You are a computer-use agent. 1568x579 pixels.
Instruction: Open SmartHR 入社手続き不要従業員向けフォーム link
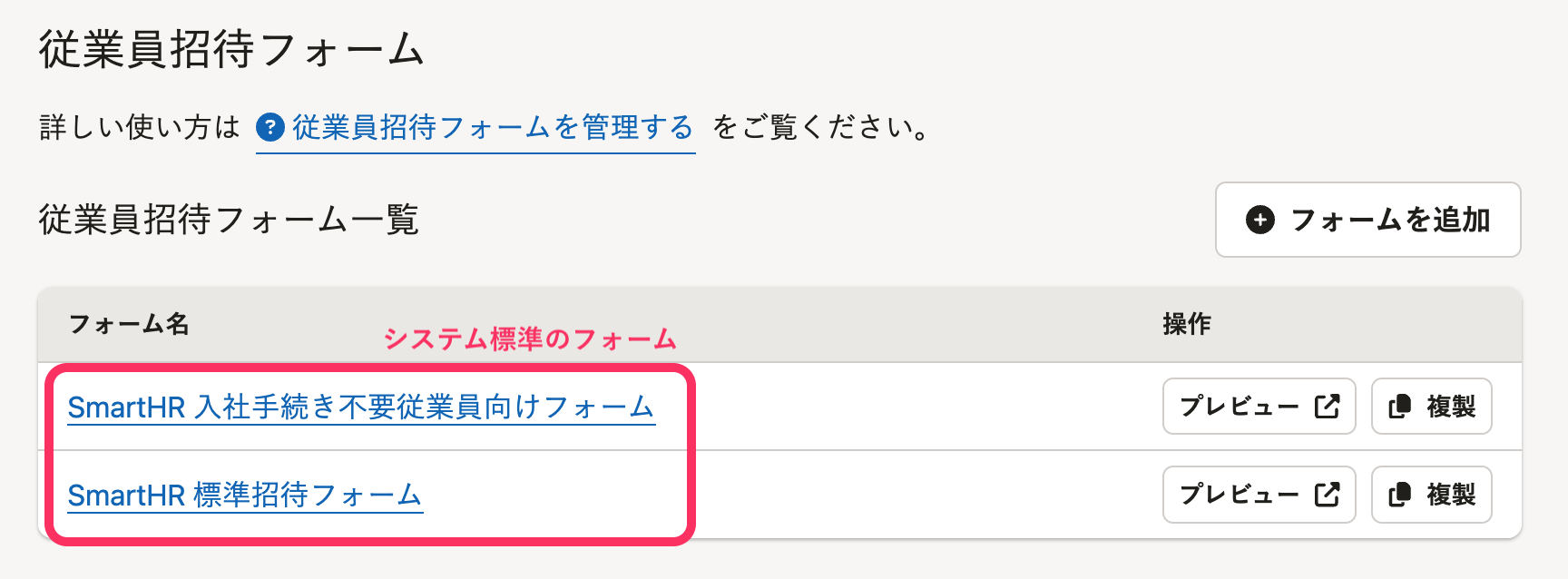coord(361,407)
